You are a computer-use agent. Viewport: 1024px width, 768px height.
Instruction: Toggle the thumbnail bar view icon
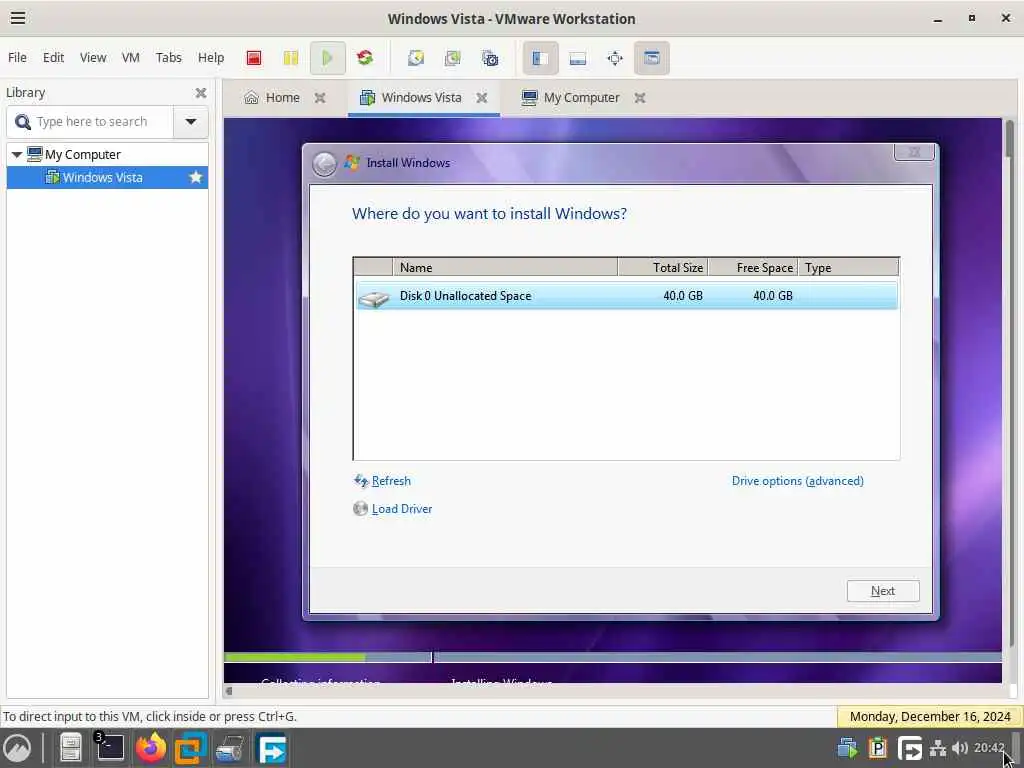[x=577, y=58]
